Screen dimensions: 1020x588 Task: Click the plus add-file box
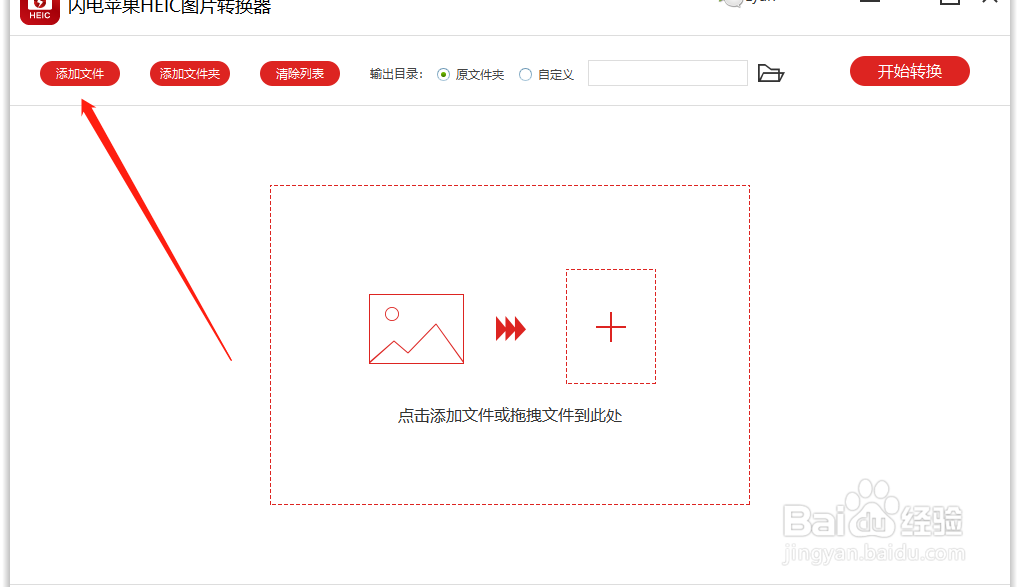tap(611, 327)
